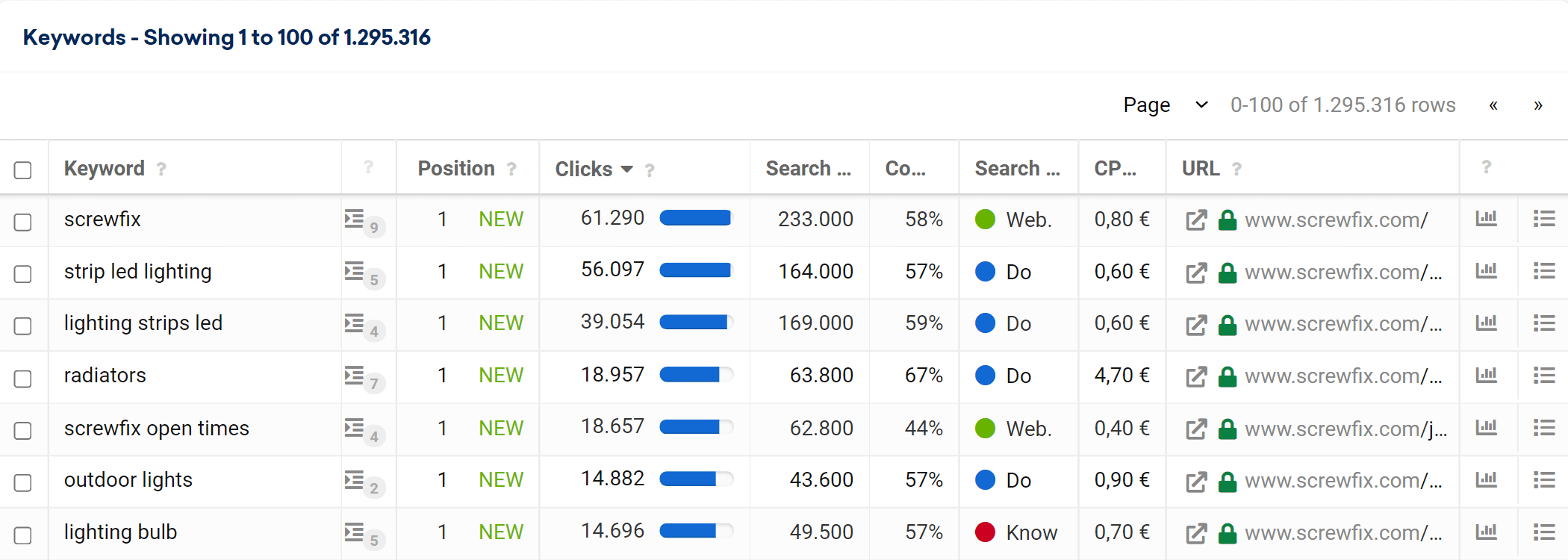
Task: Check the box for strip led lighting
Action: point(23,274)
